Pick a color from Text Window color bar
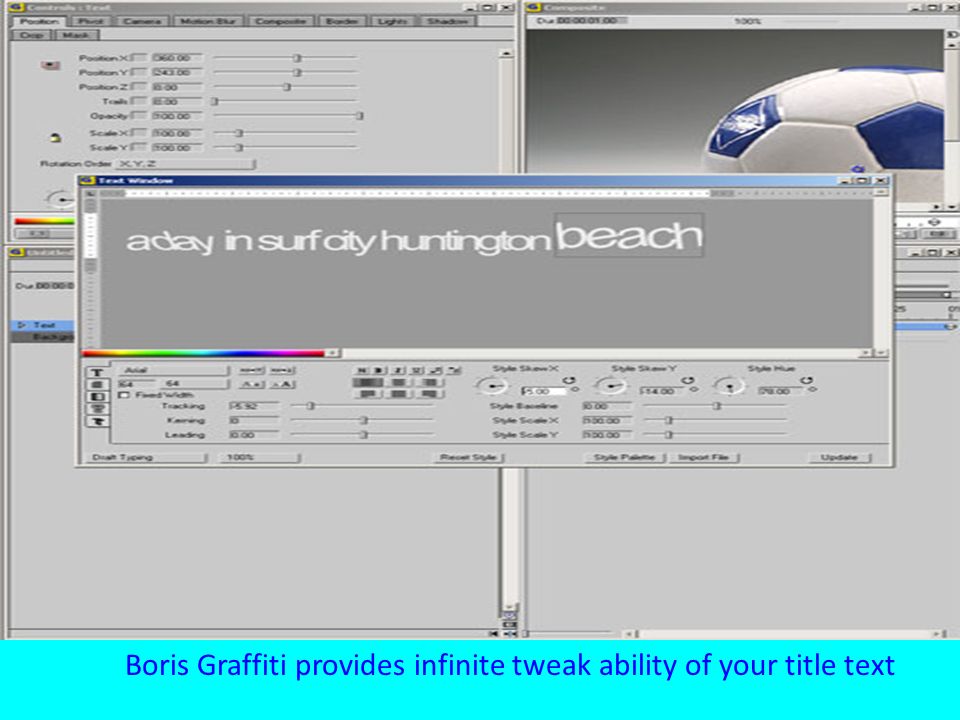This screenshot has width=960, height=720. click(203, 353)
